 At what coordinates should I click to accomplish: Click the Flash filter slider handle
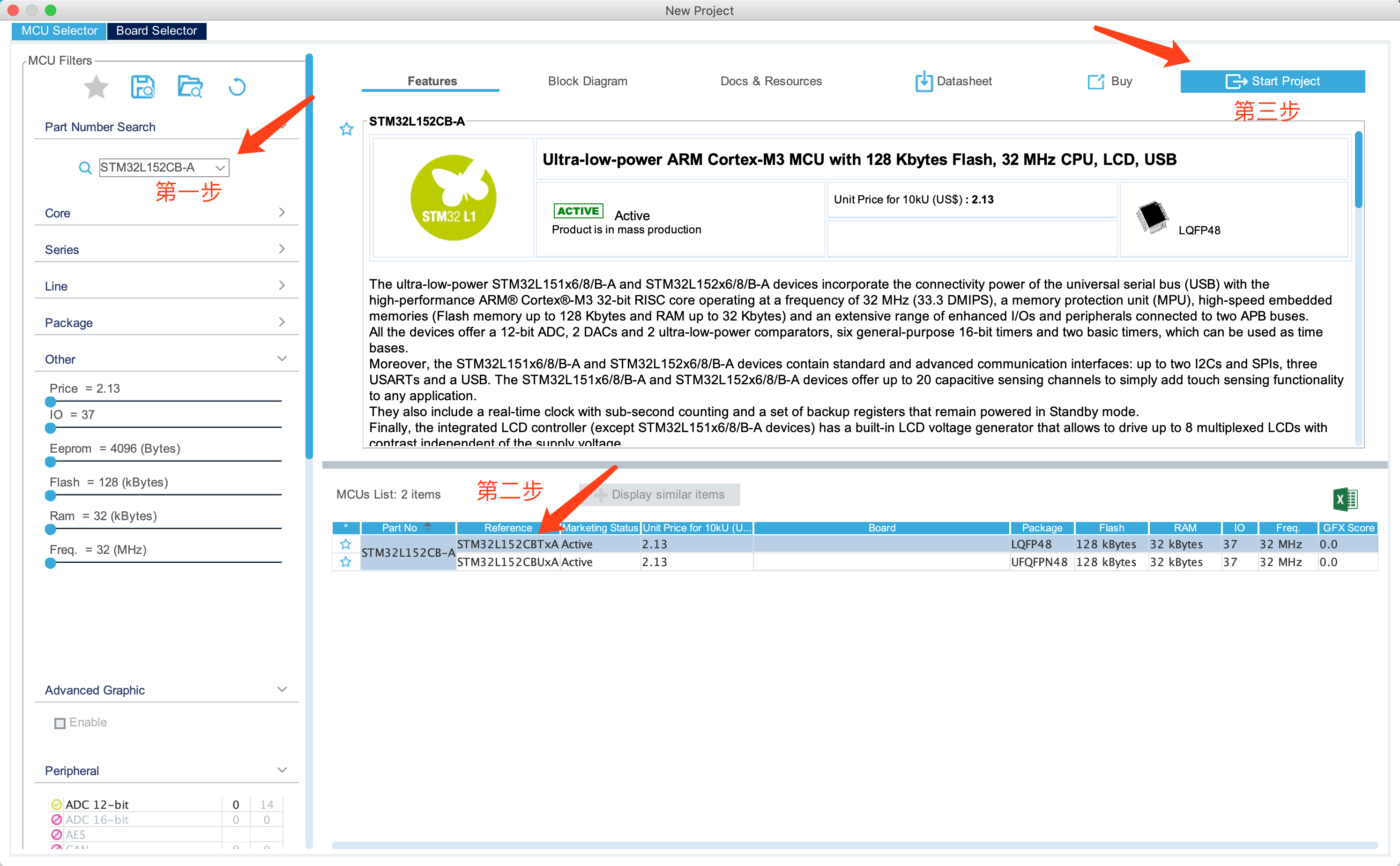[51, 495]
